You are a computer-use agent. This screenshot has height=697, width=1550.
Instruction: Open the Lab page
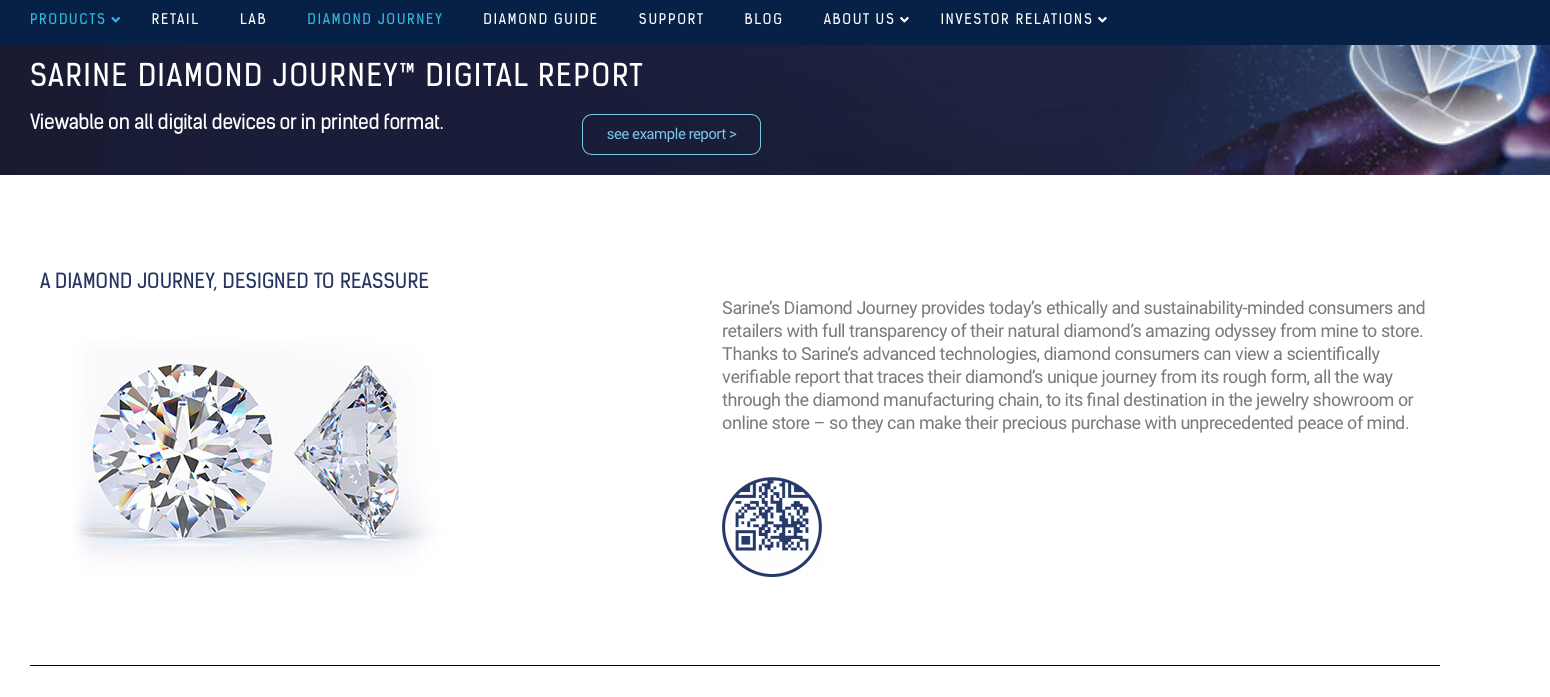tap(253, 19)
